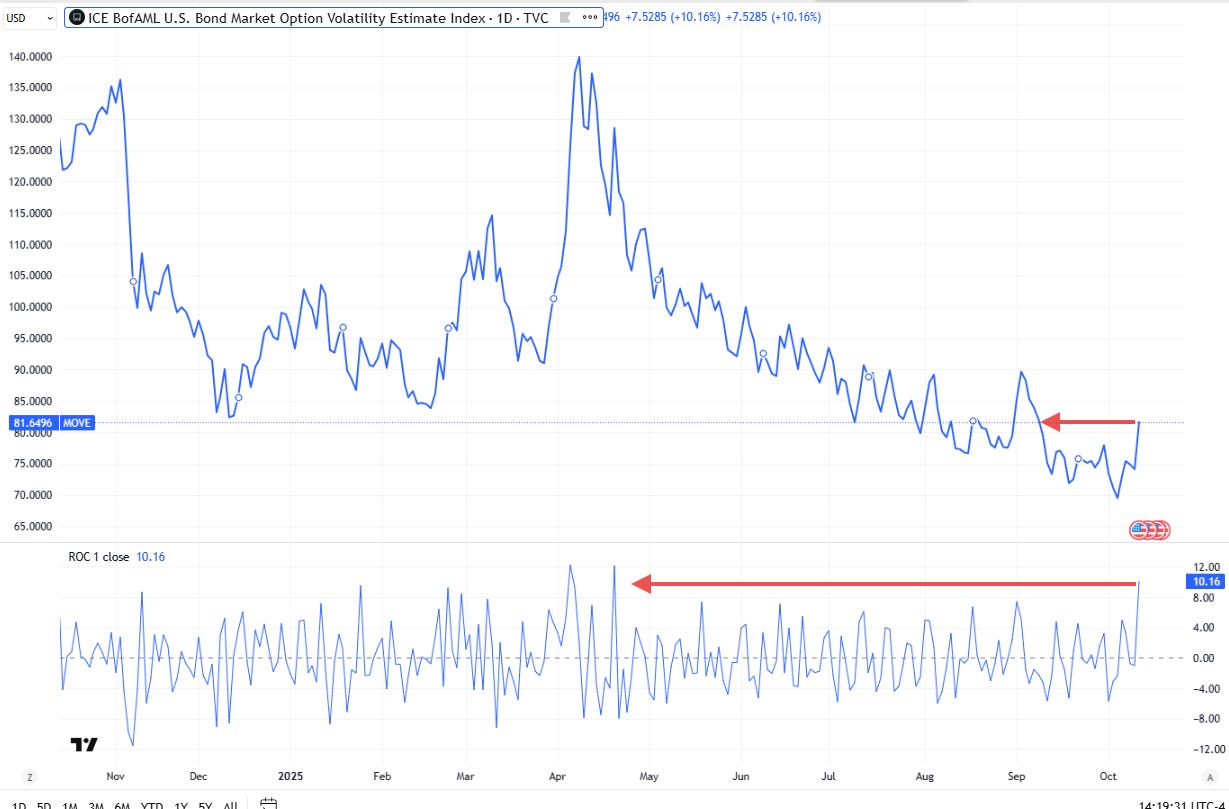The width and height of the screenshot is (1229, 809).
Task: Select the 5D range tab
Action: pyautogui.click(x=43, y=805)
